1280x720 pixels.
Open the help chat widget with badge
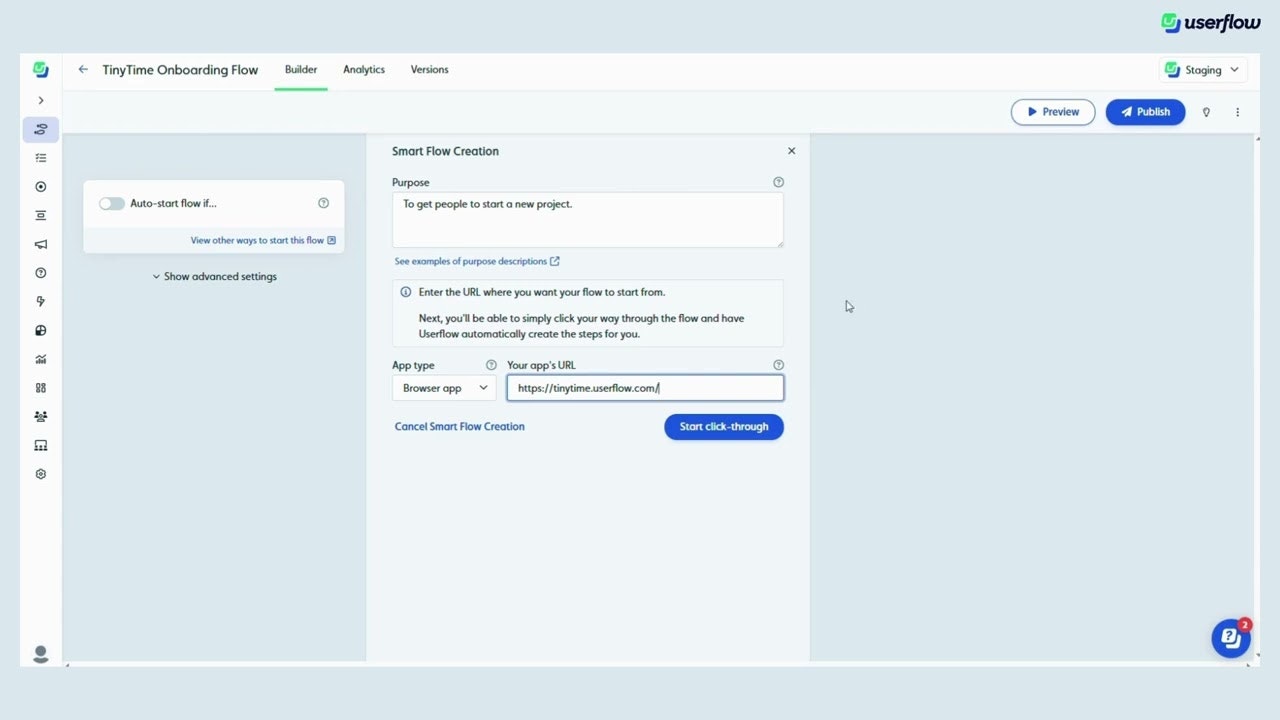[x=1231, y=638]
